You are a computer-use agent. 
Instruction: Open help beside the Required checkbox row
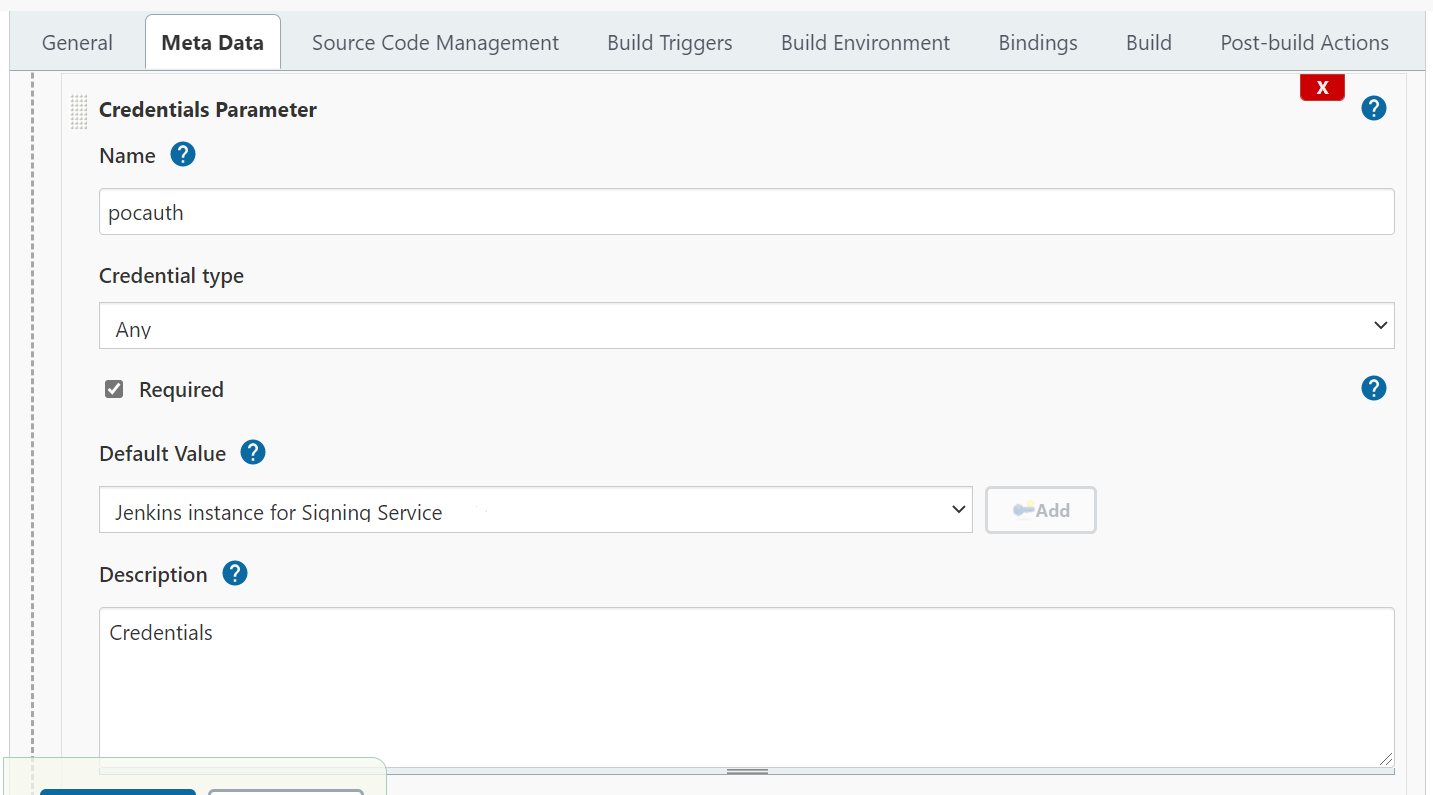coord(1373,388)
